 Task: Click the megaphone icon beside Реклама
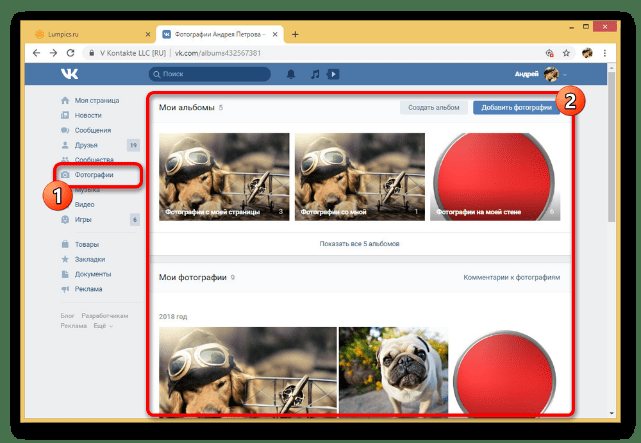point(65,289)
